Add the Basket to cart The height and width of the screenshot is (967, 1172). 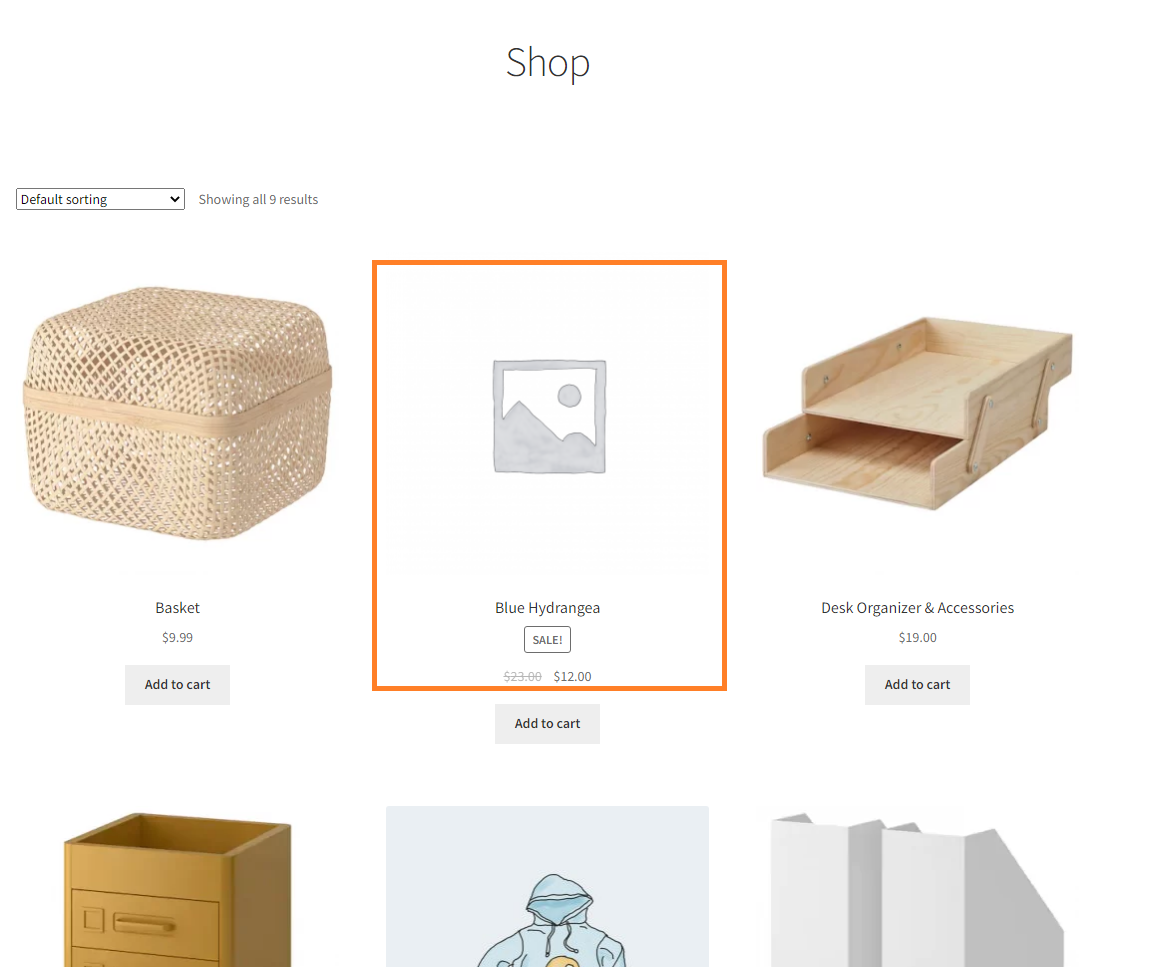click(x=177, y=685)
